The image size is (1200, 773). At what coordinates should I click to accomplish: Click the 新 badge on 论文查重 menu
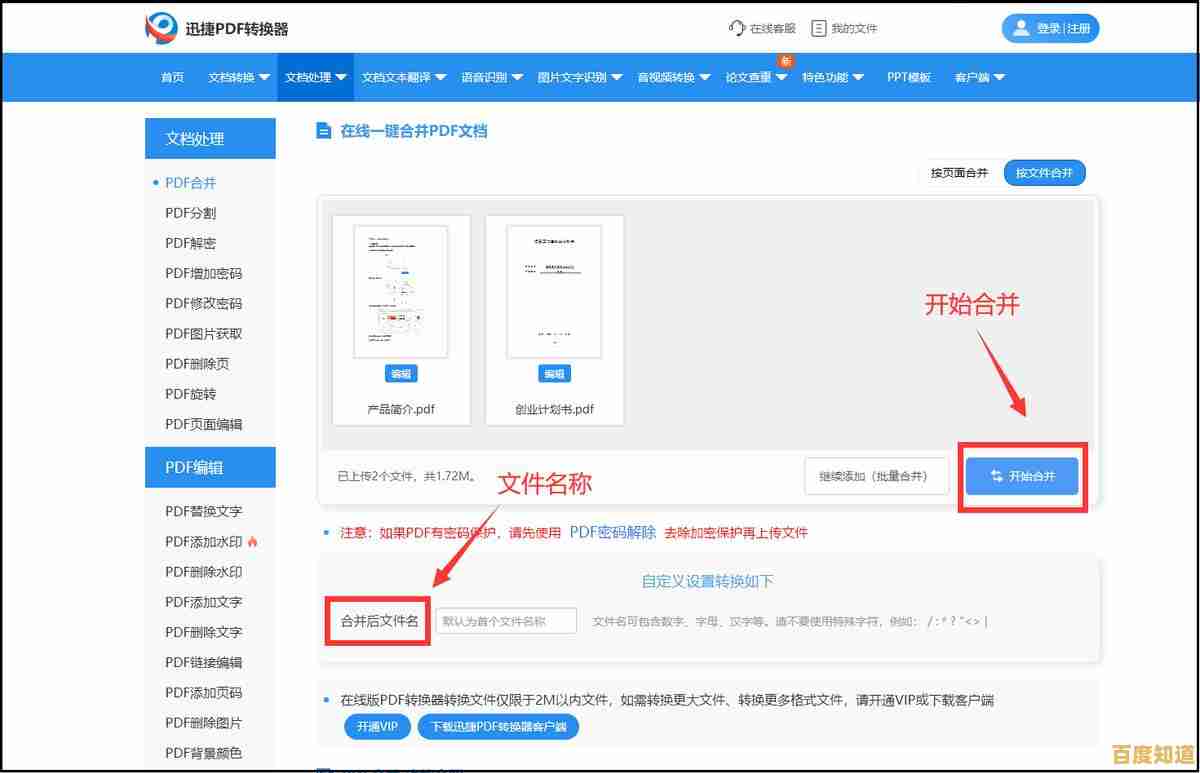point(785,61)
